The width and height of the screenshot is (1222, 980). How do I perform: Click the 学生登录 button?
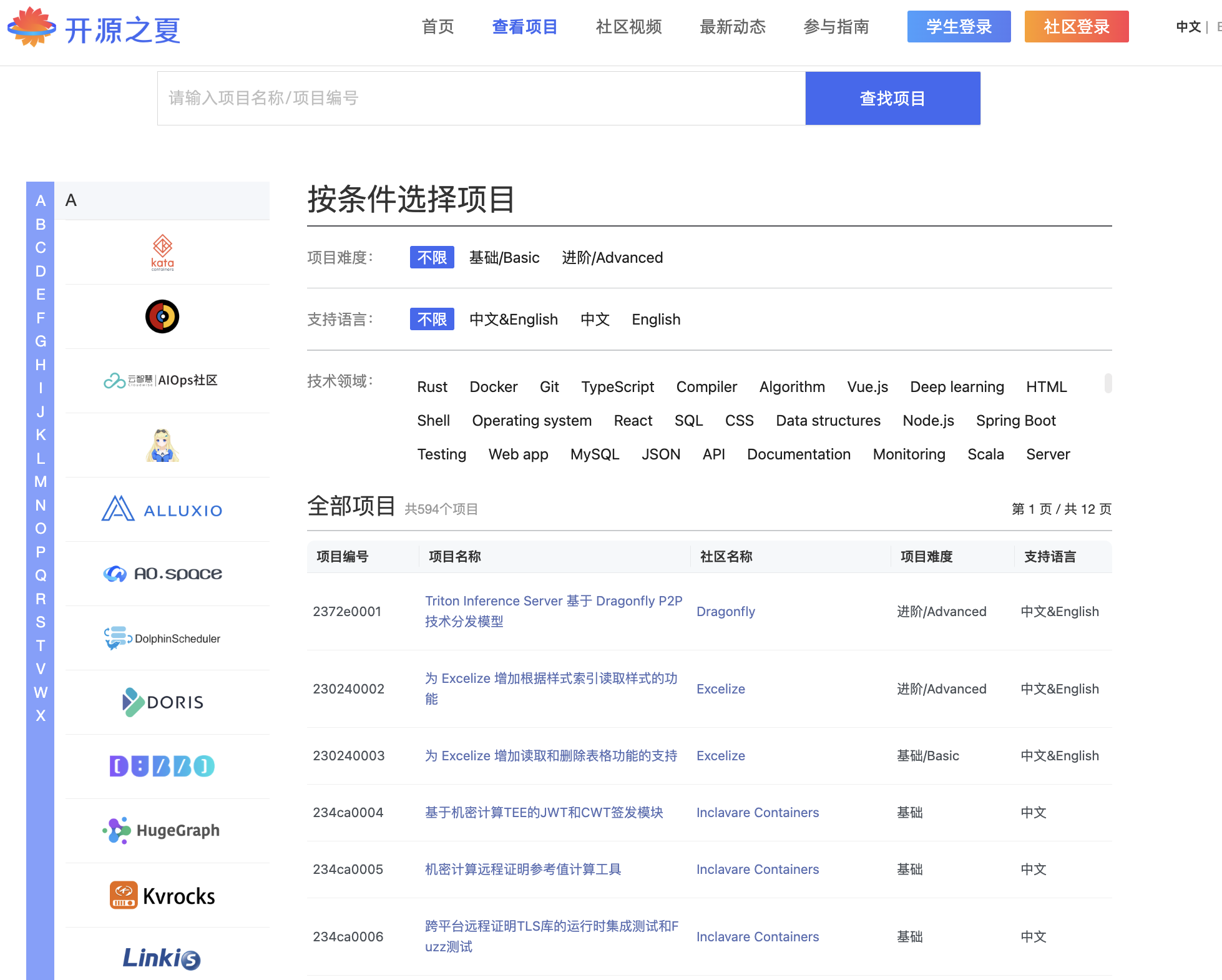pos(959,26)
